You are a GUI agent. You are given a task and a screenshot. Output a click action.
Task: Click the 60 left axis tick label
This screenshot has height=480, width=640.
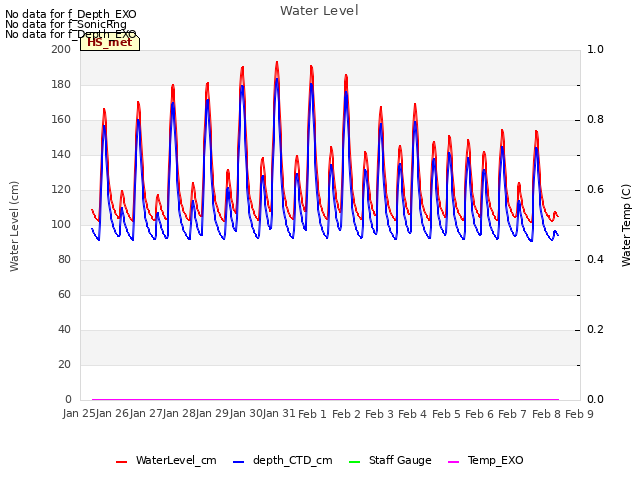tap(64, 294)
